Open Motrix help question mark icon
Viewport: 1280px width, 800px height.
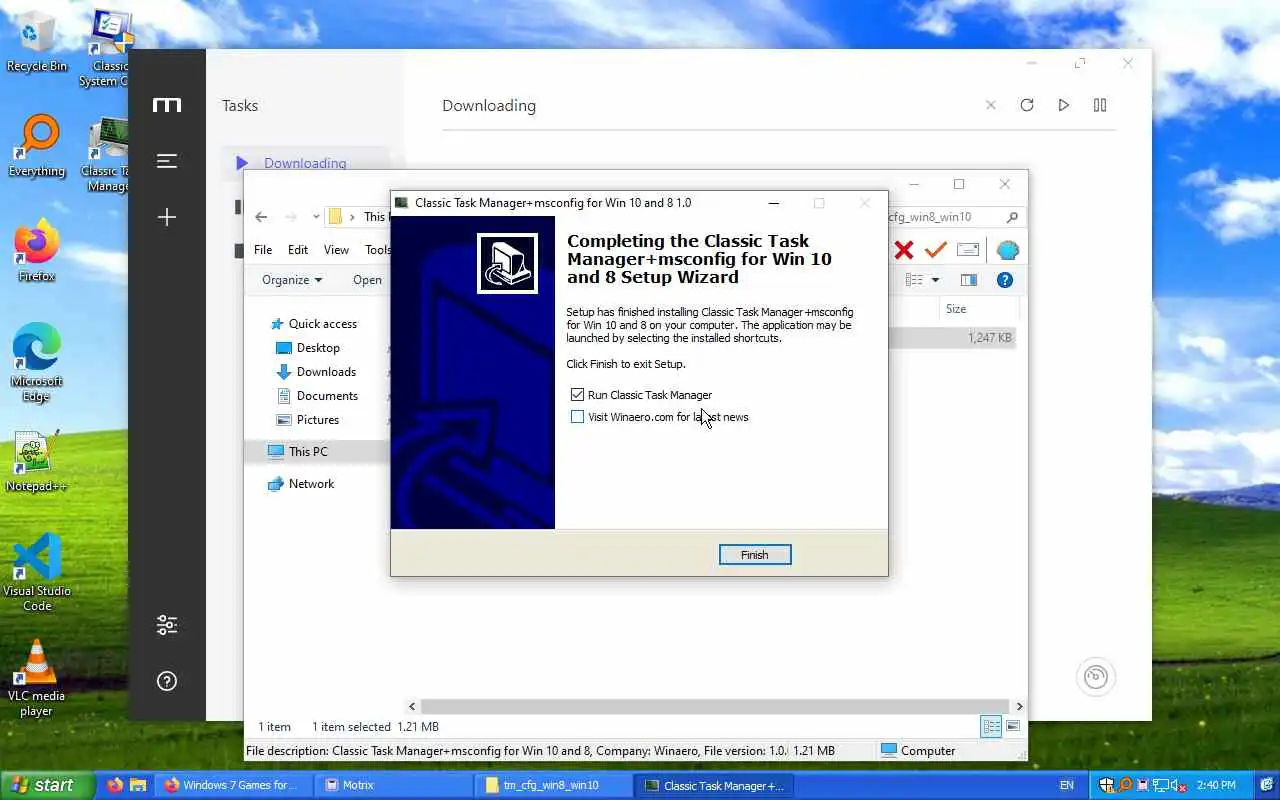167,681
